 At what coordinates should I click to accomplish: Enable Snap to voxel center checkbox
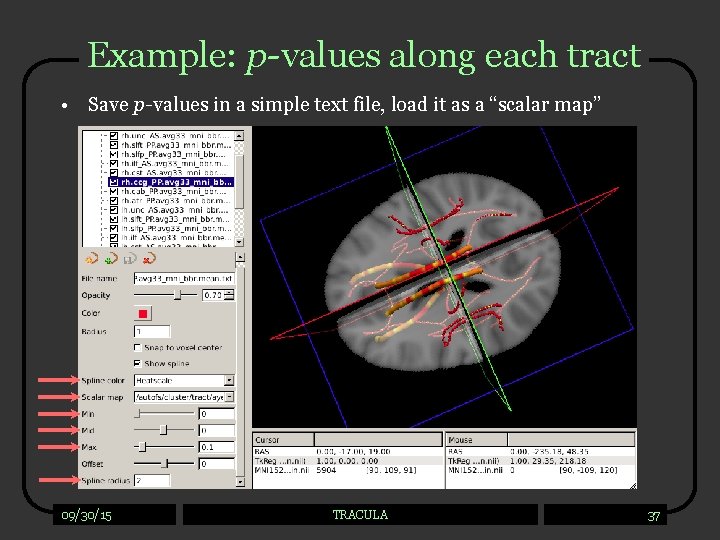click(137, 347)
